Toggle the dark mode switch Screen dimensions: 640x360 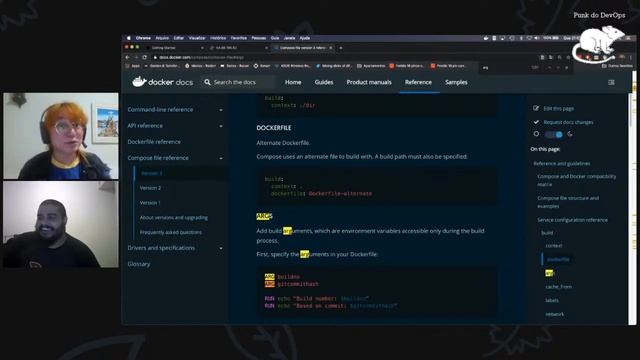553,134
